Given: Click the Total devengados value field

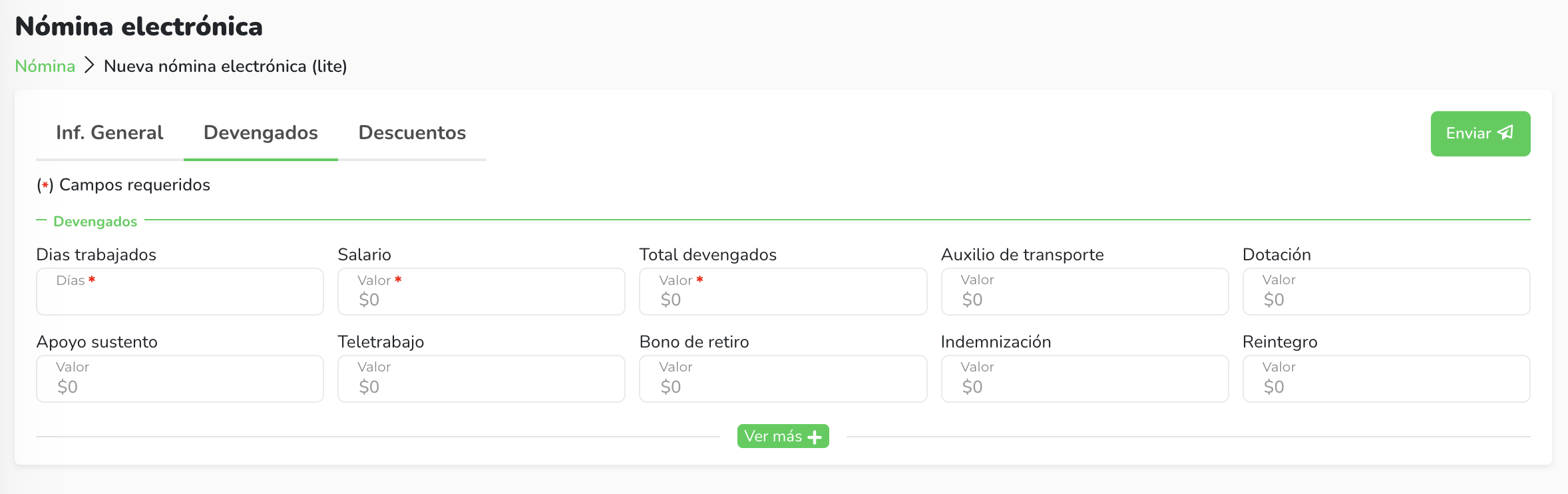Looking at the screenshot, I should click(x=783, y=292).
